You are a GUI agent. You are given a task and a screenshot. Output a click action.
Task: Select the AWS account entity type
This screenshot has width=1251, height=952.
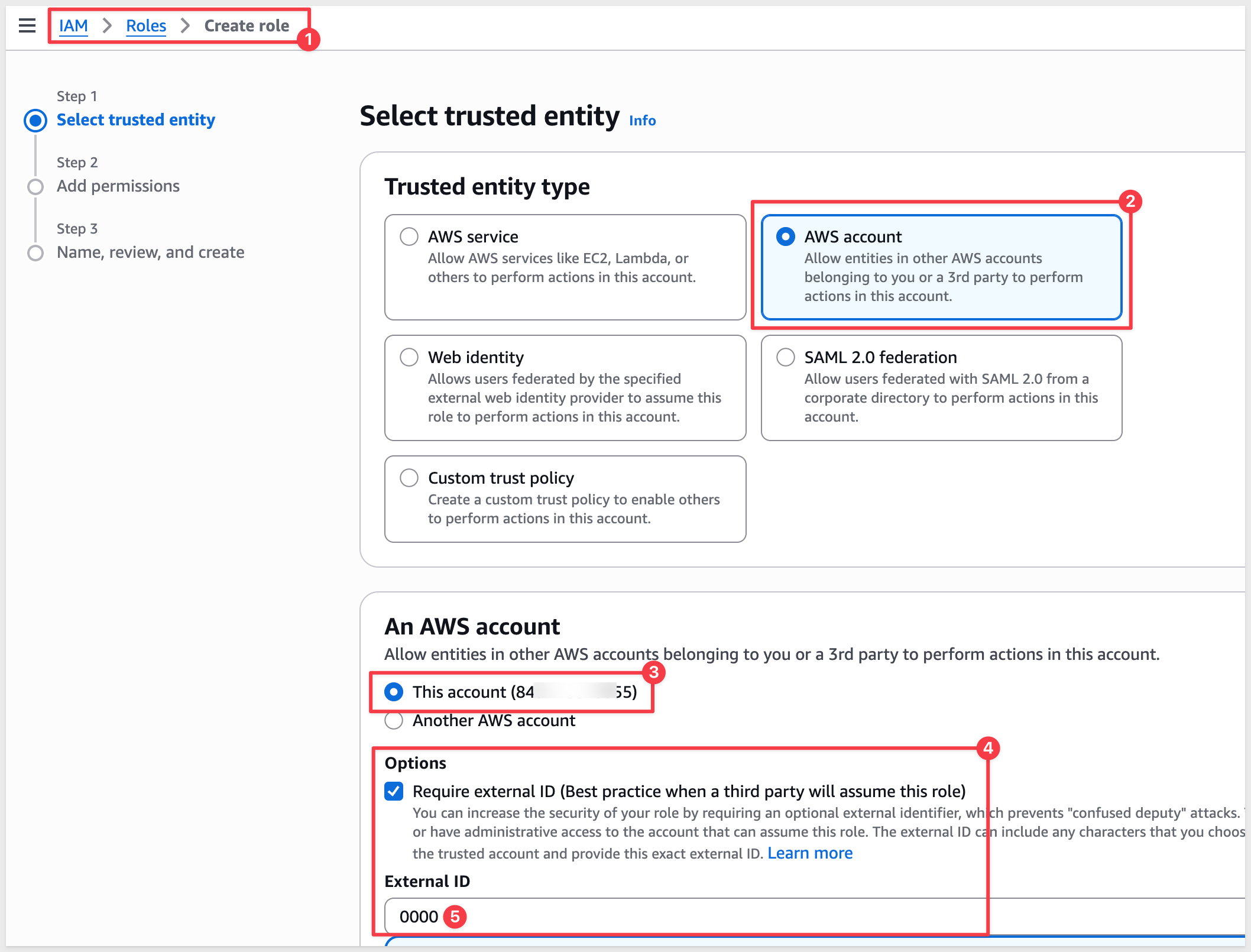point(941,267)
